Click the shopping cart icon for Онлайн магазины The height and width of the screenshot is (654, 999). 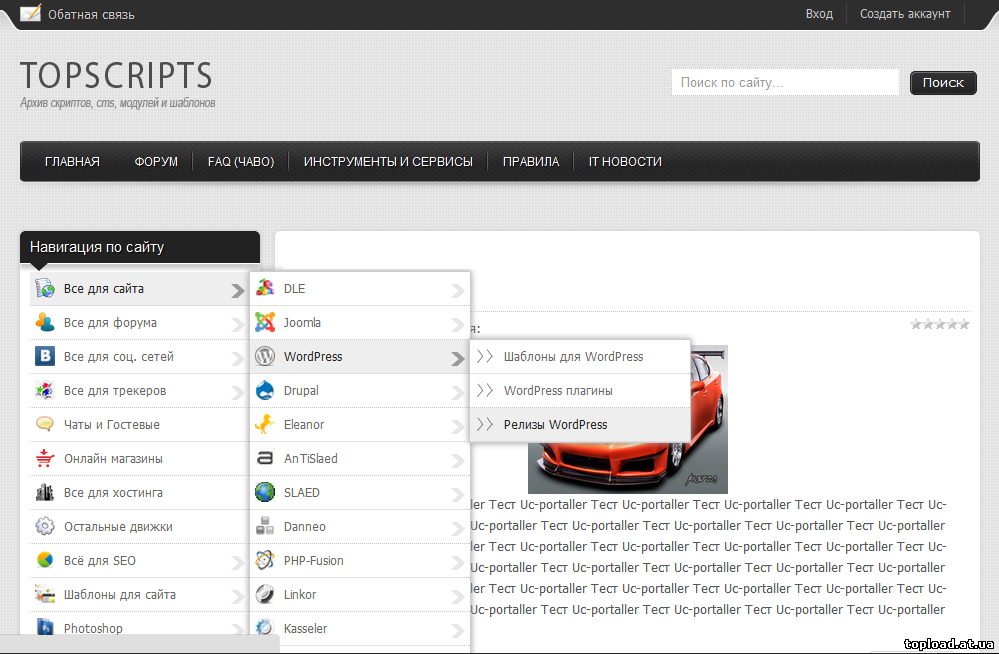[45, 458]
